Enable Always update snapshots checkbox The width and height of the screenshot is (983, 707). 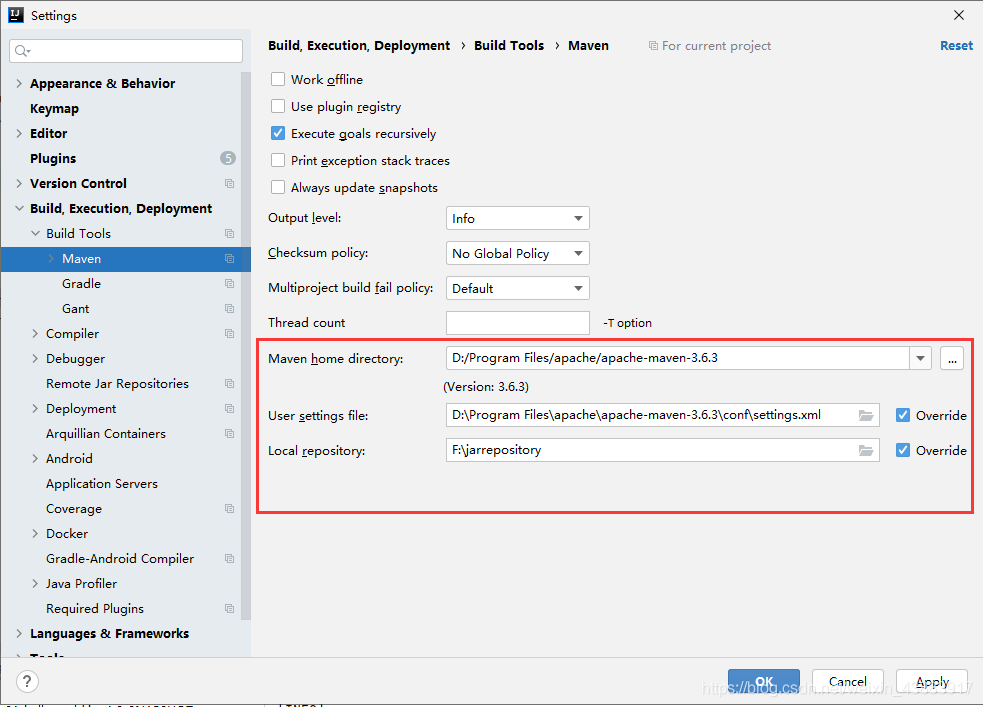278,187
